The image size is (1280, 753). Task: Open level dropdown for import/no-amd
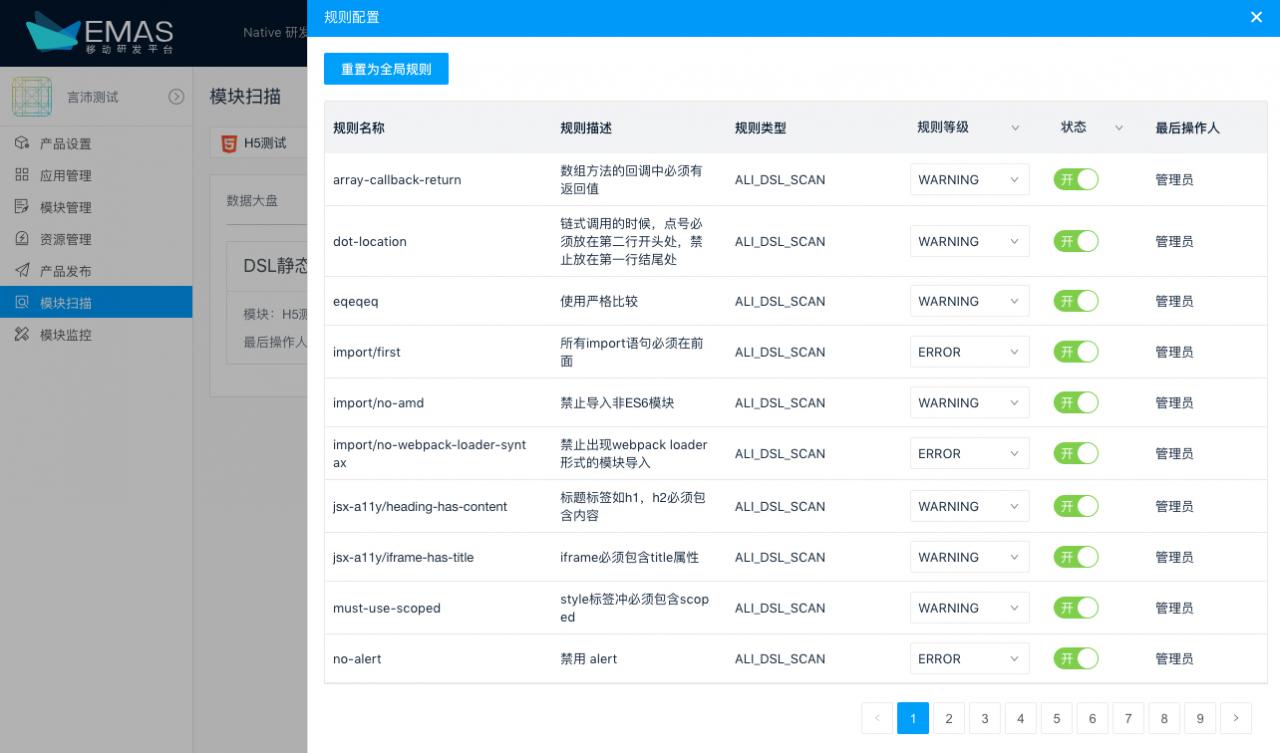pyautogui.click(x=969, y=403)
